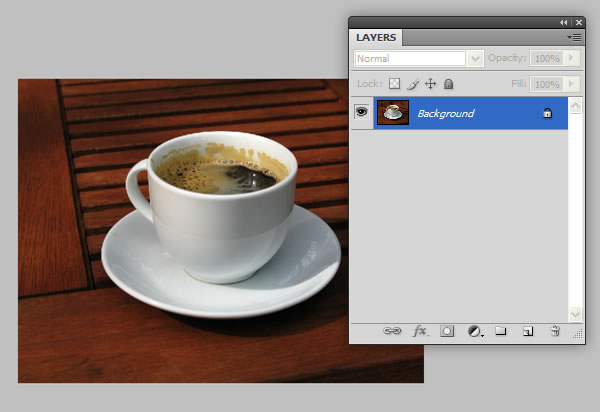
Task: Click the Link layers icon
Action: (x=392, y=331)
